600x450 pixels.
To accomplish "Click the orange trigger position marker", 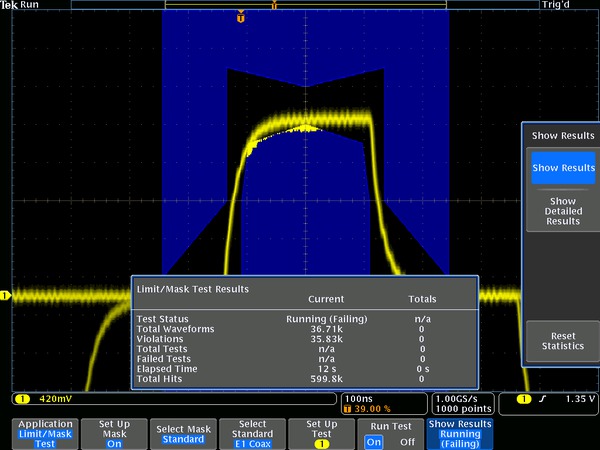I will pos(240,17).
